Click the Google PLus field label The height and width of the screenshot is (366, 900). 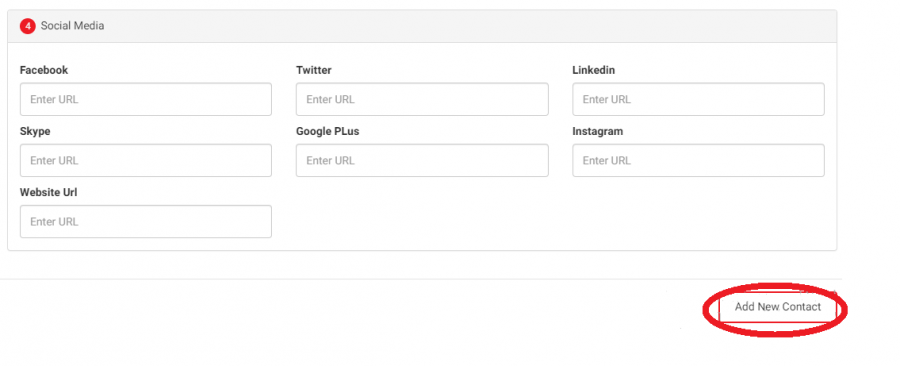pos(327,131)
